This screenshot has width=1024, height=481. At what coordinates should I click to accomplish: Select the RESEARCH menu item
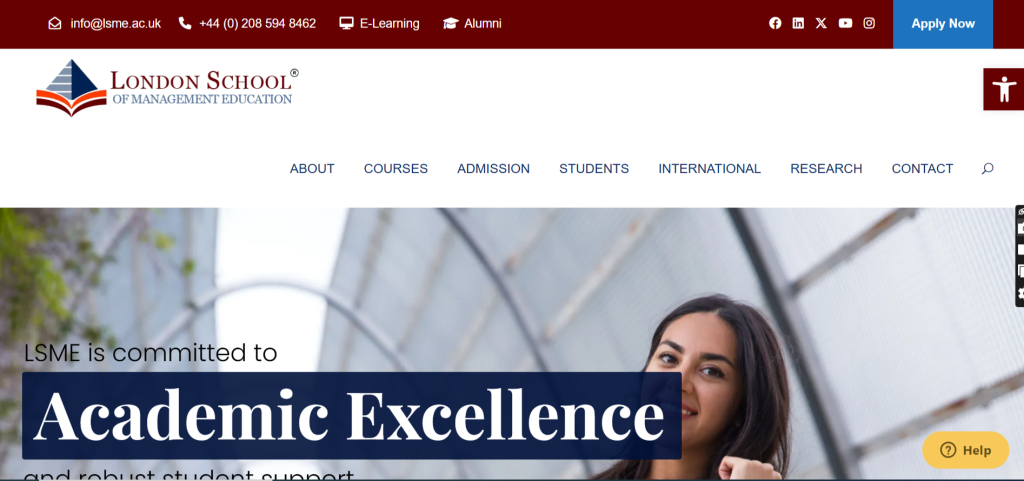(826, 168)
